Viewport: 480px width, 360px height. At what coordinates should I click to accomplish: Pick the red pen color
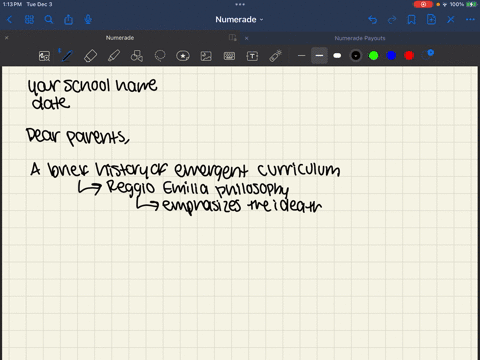coord(409,56)
